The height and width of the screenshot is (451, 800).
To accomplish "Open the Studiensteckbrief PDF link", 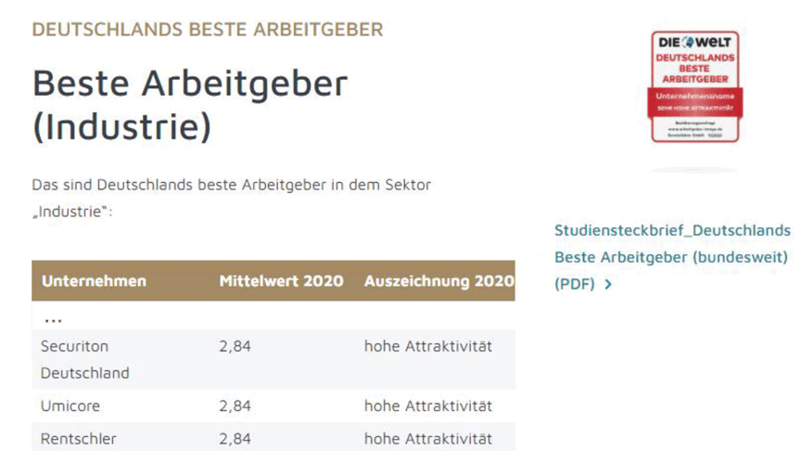I will 672,257.
